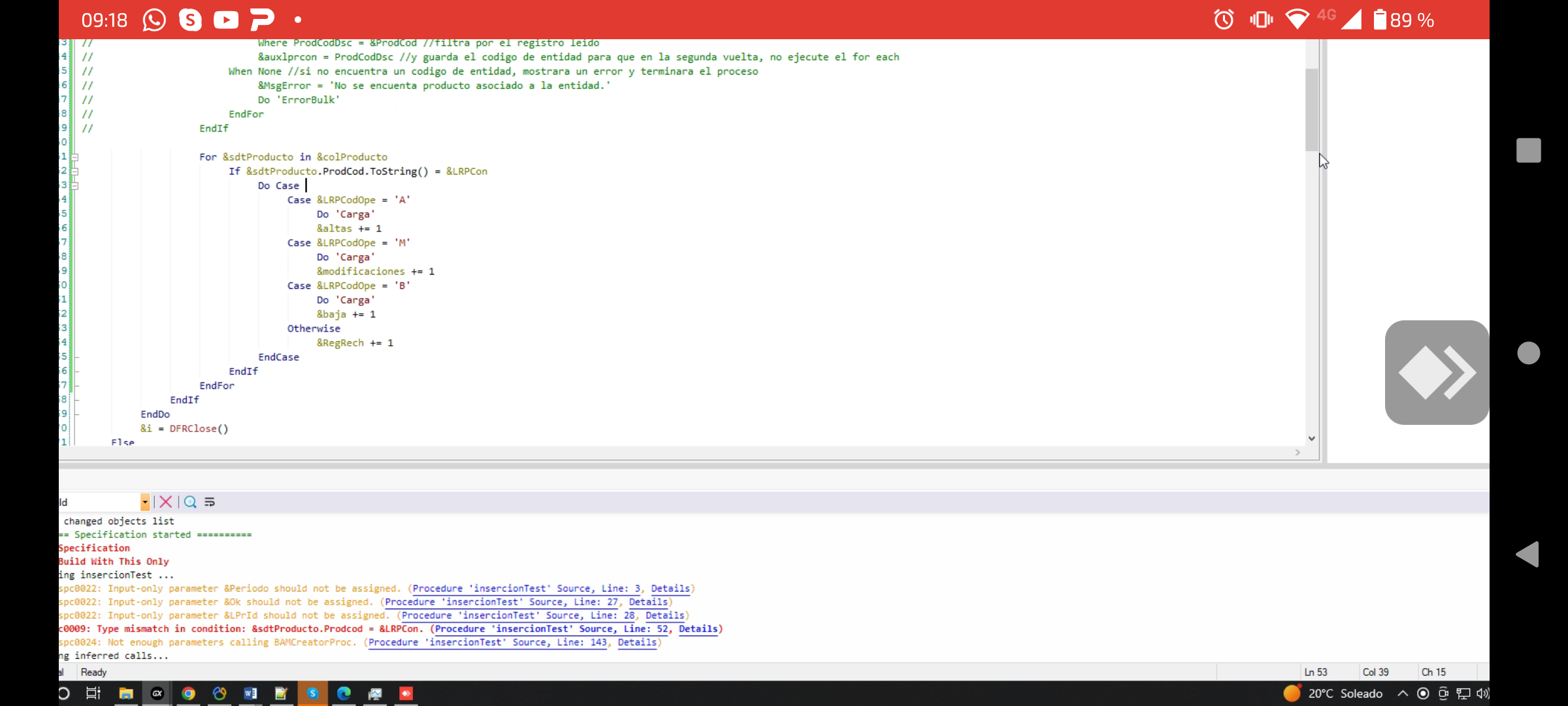1568x706 pixels.
Task: Open Details link on the BAMCreatorProc warning
Action: (x=637, y=643)
